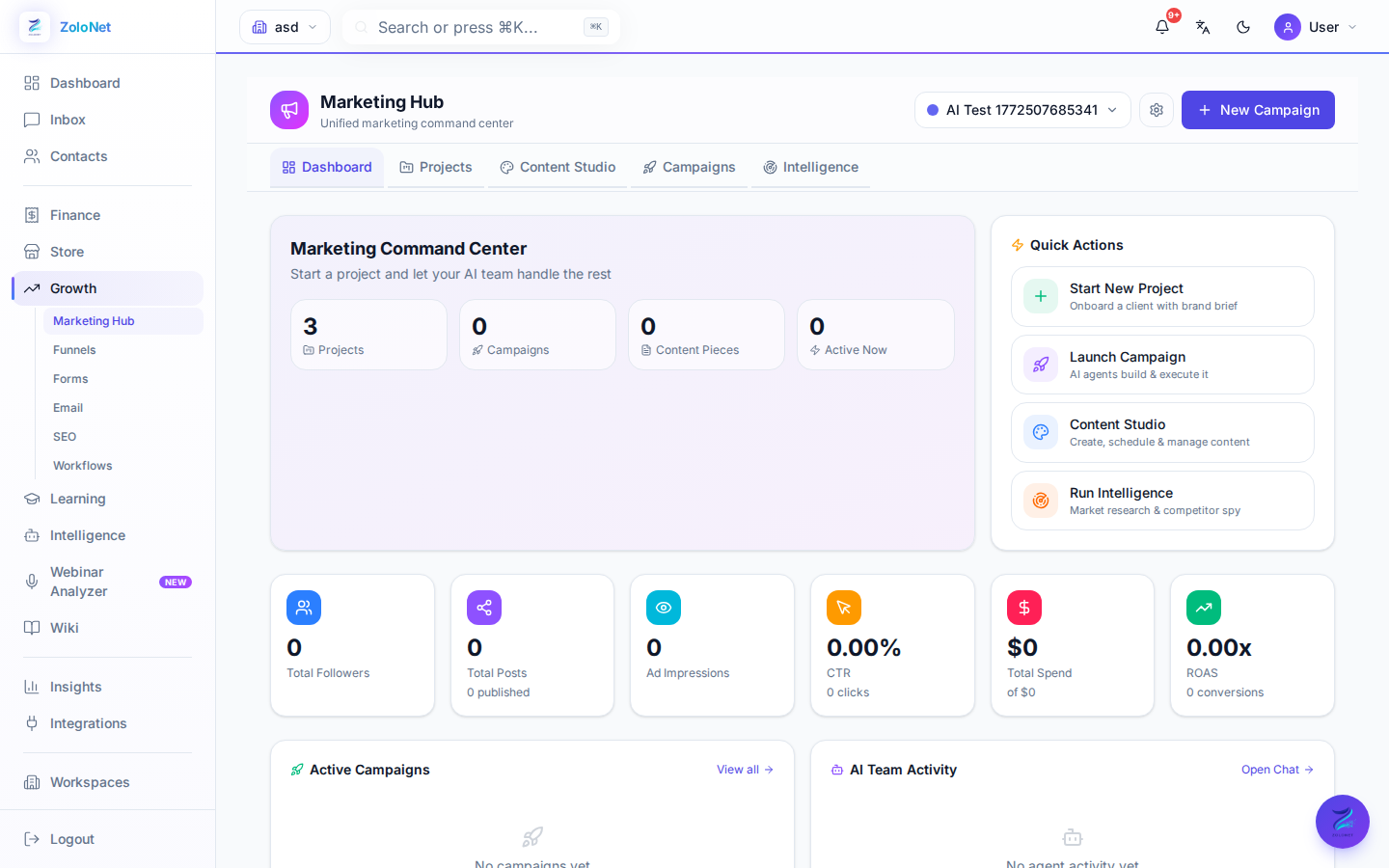Screen dimensions: 1389x868
Task: Toggle dark mode moon icon
Action: coord(1243,27)
